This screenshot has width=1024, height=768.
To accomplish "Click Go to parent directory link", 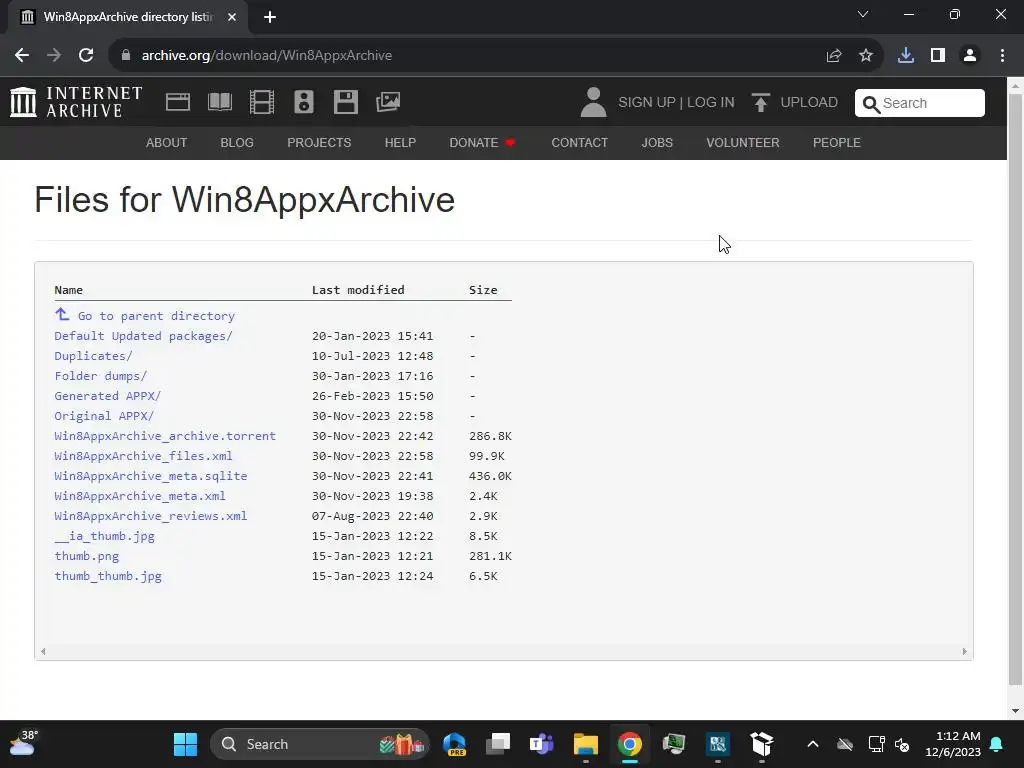I will [x=156, y=316].
